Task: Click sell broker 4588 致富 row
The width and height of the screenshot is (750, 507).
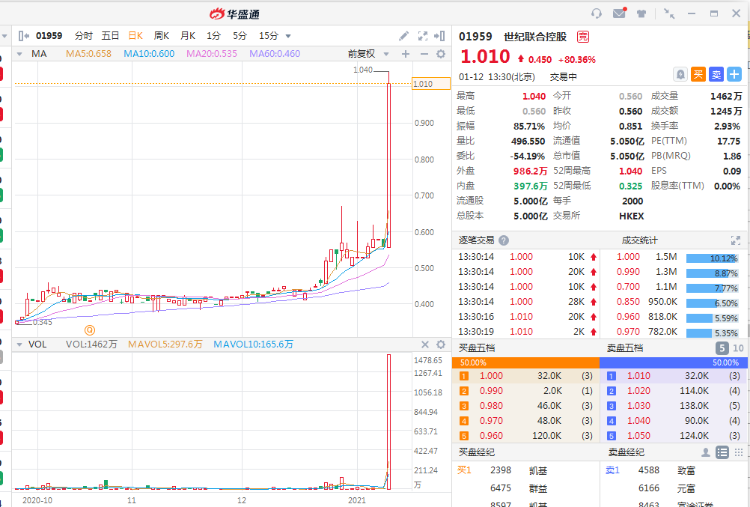Action: pyautogui.click(x=673, y=471)
